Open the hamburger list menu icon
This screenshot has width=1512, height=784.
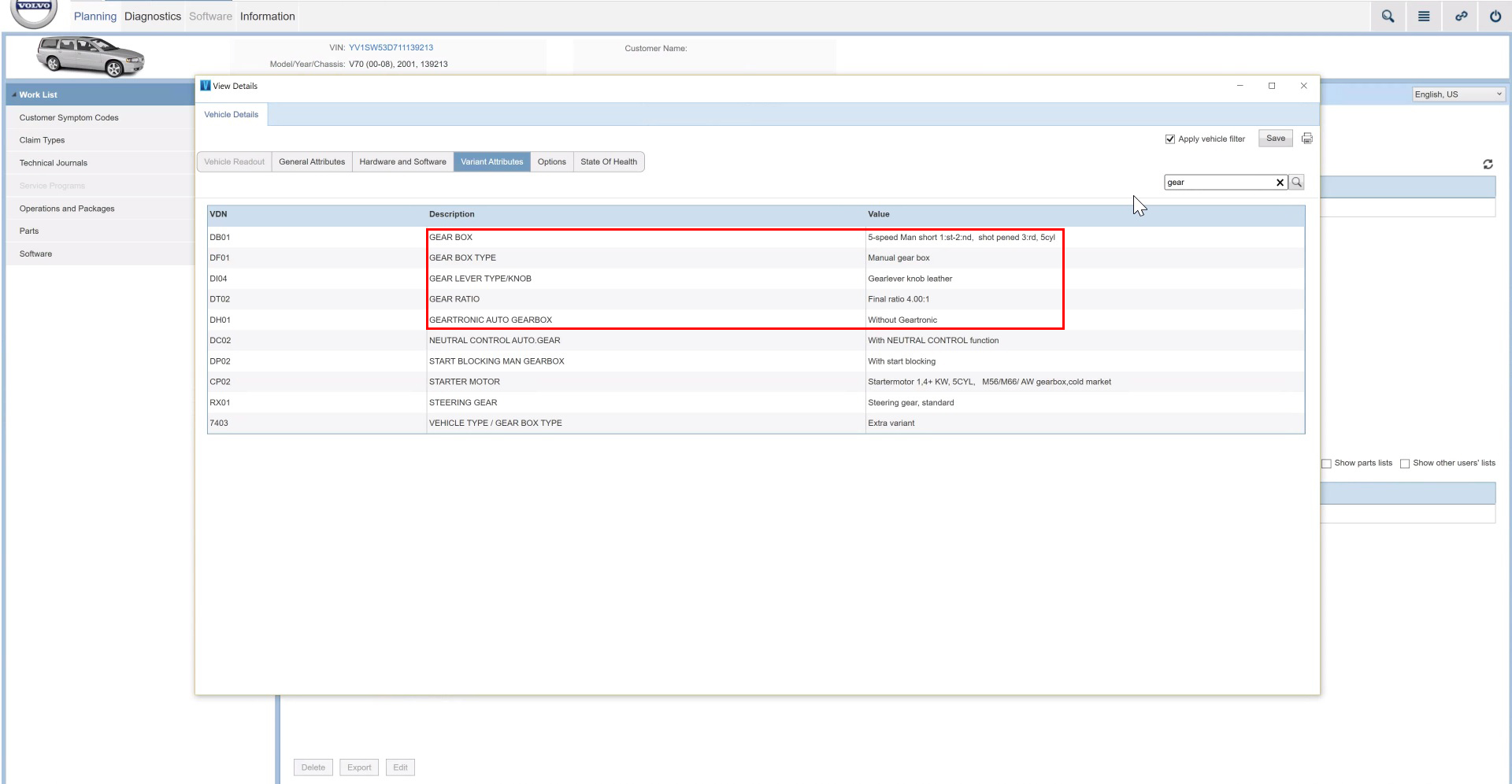click(x=1424, y=17)
